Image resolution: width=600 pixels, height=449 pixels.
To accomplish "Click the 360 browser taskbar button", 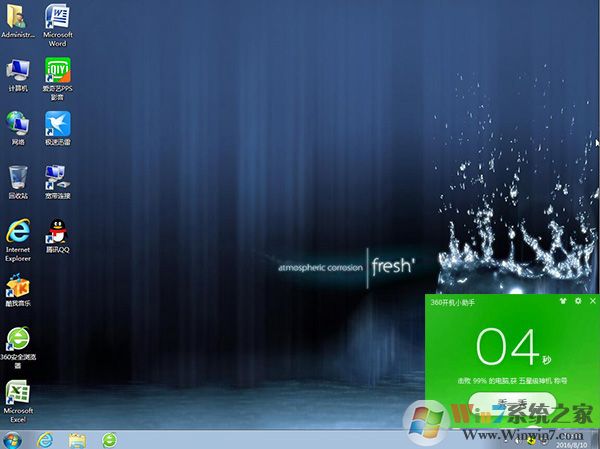I will tap(108, 439).
